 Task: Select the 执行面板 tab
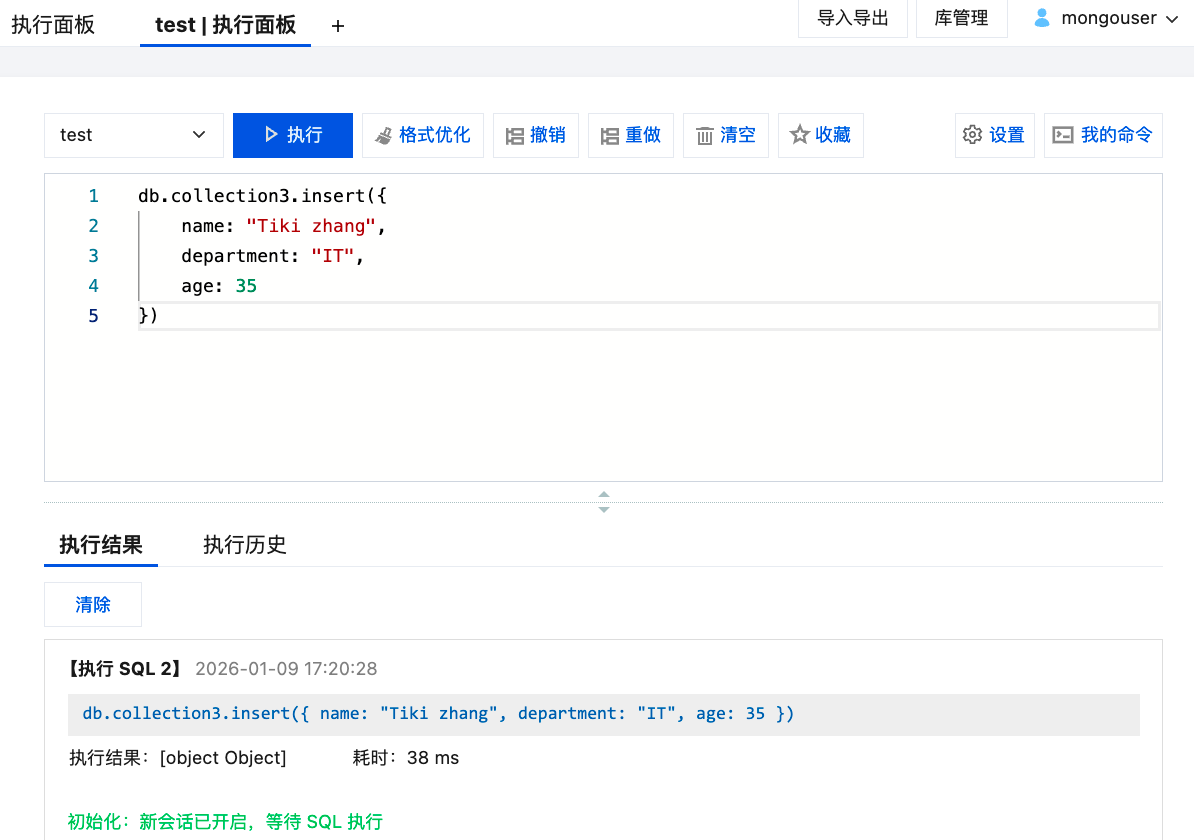[x=53, y=25]
